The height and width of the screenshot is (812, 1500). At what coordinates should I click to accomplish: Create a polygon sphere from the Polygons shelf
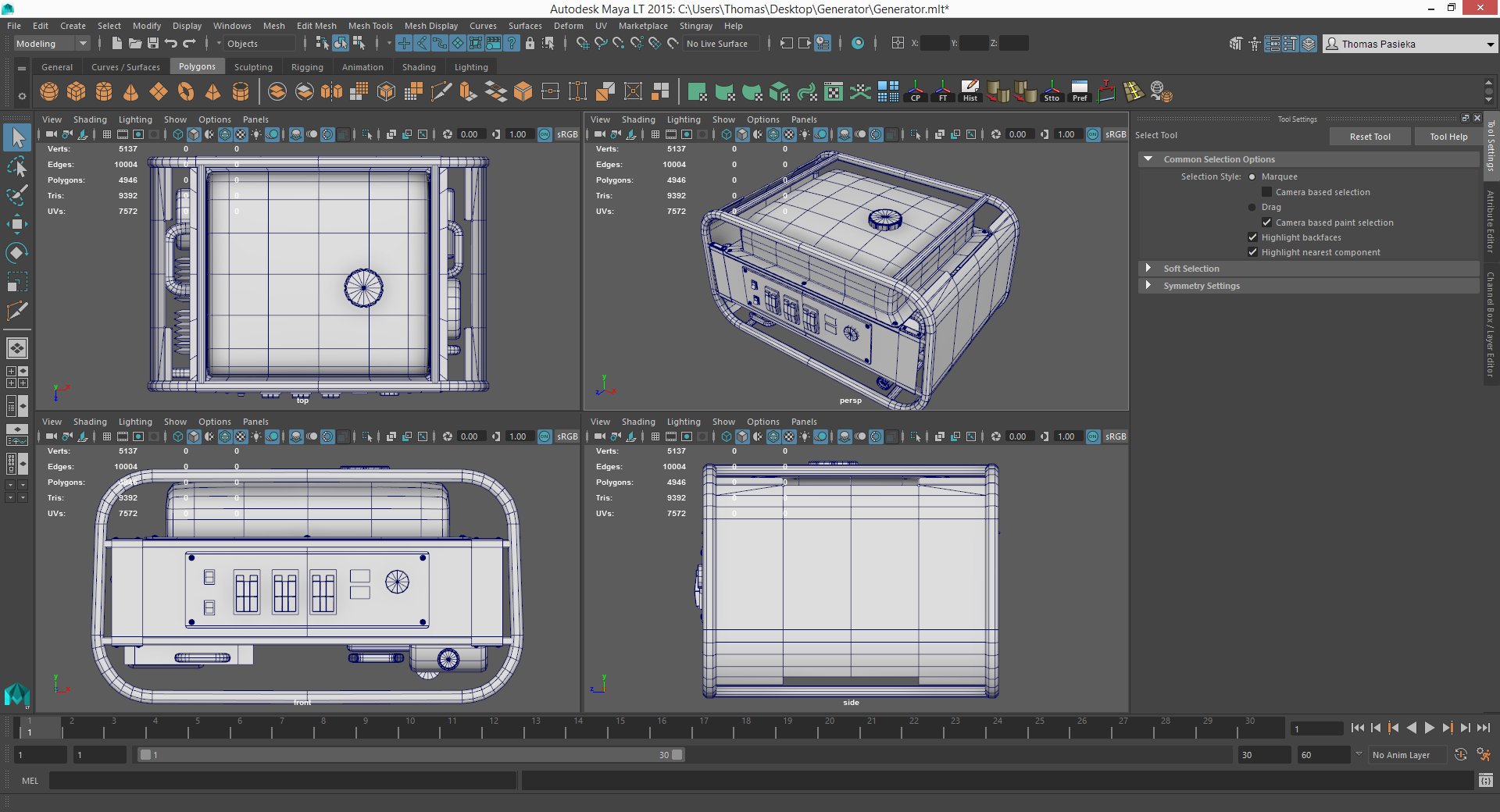(48, 91)
